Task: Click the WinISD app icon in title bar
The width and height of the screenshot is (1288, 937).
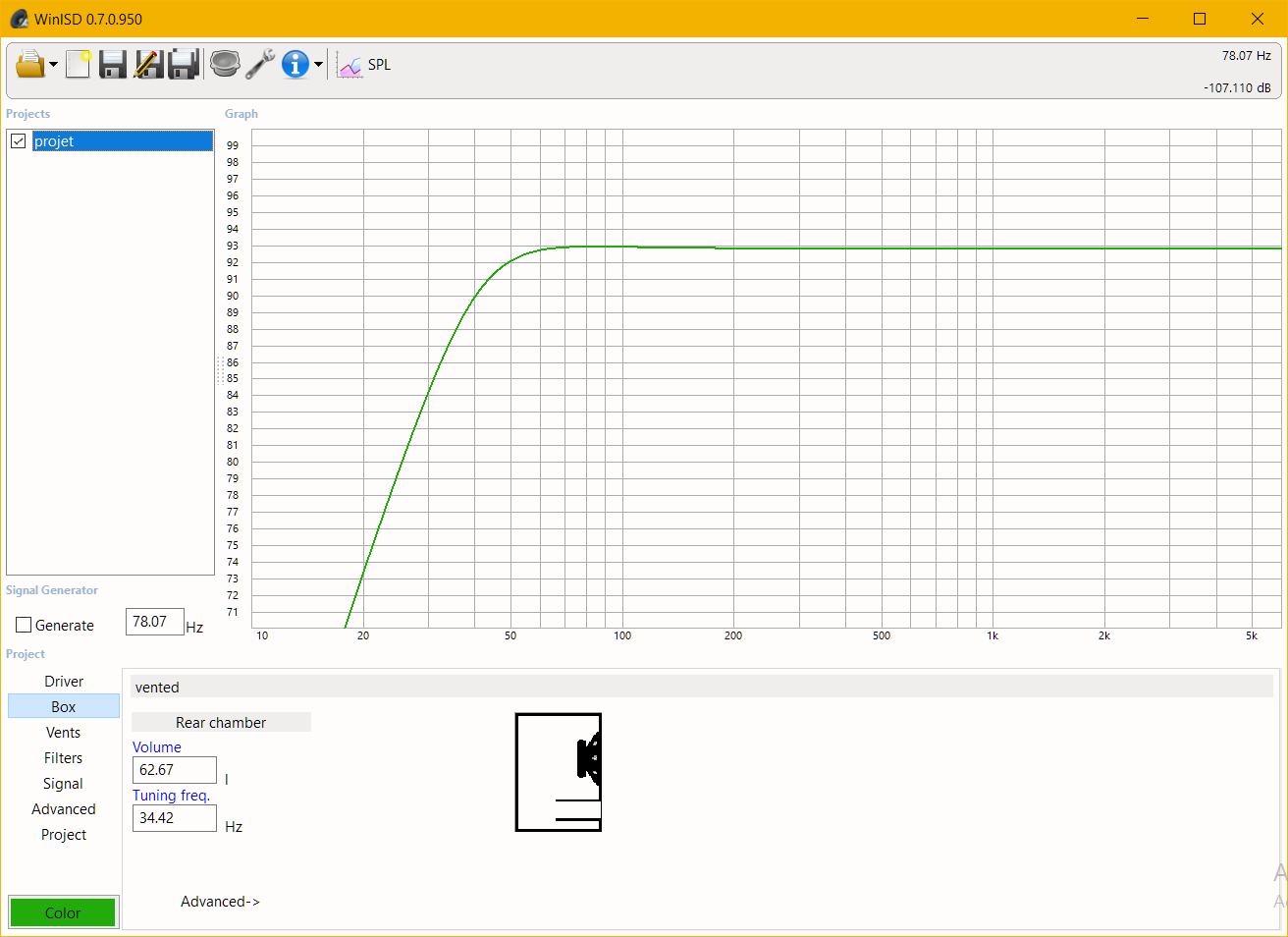Action: 19,19
